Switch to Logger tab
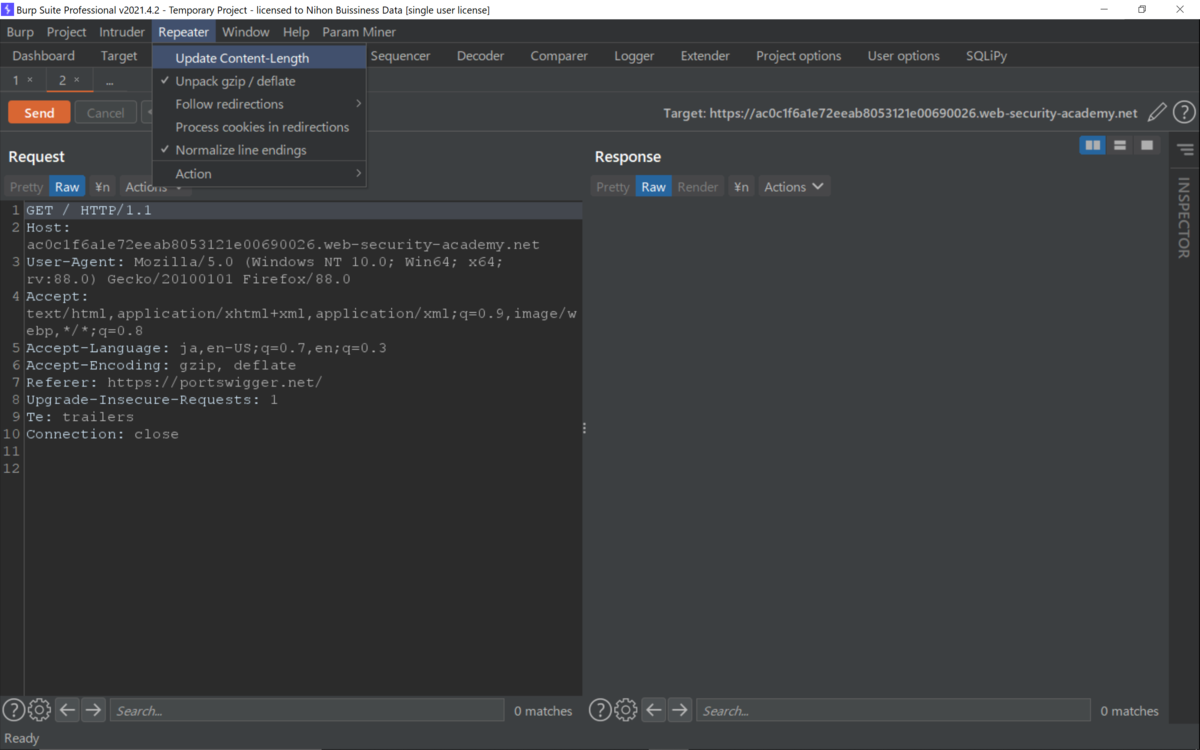1200x750 pixels. [x=634, y=56]
